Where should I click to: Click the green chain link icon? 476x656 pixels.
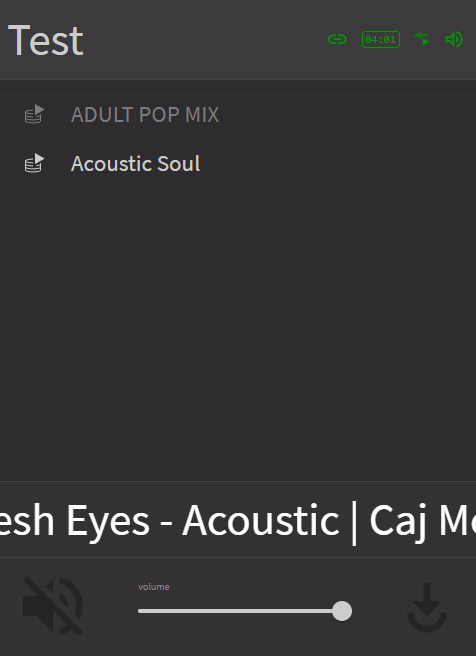coord(337,39)
